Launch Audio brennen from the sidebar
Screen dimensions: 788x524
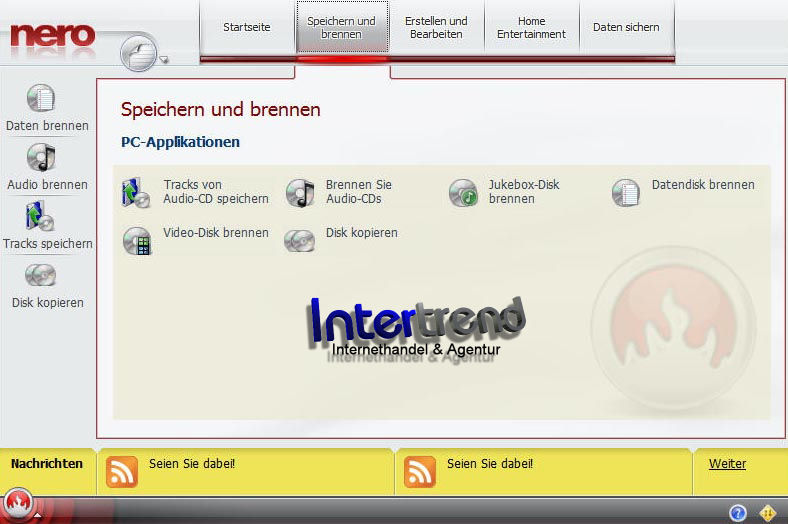[41, 157]
